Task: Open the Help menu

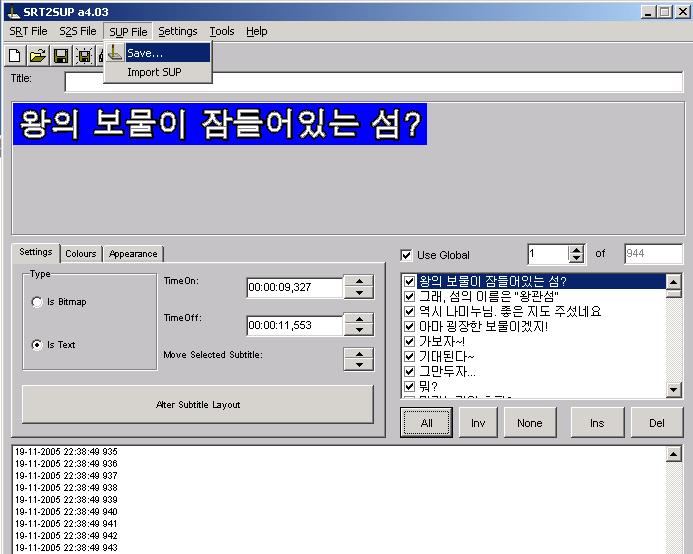Action: (x=256, y=31)
